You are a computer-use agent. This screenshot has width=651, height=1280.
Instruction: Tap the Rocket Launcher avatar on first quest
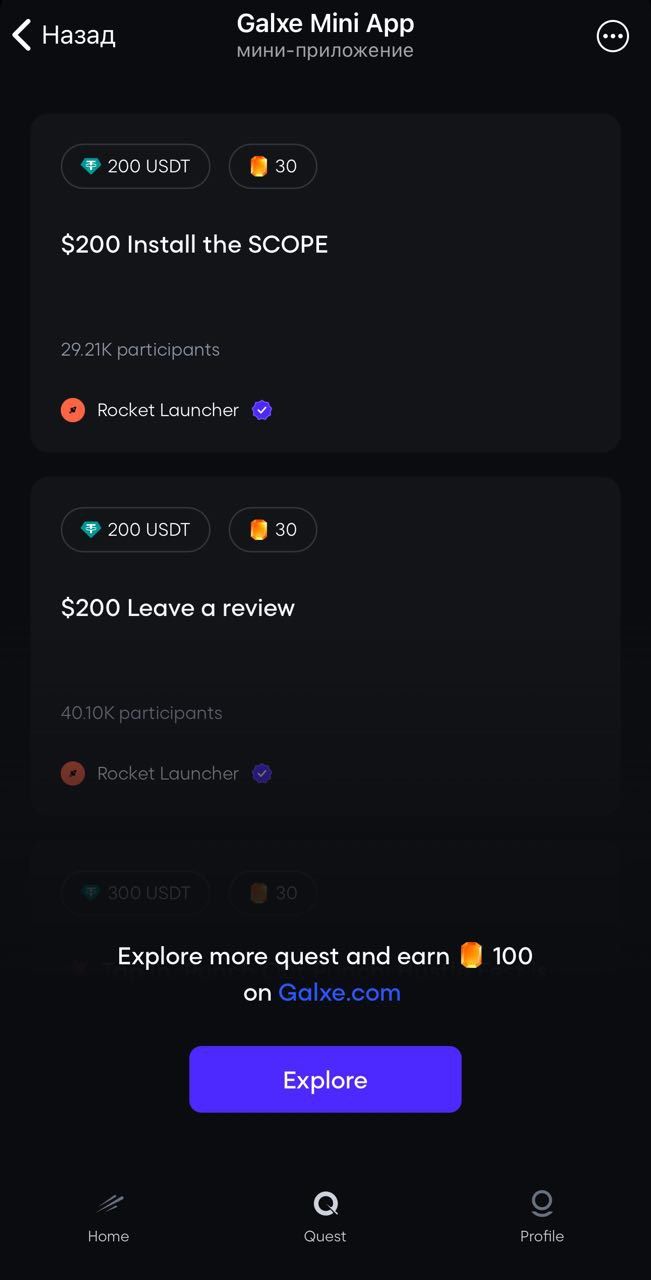coord(72,409)
